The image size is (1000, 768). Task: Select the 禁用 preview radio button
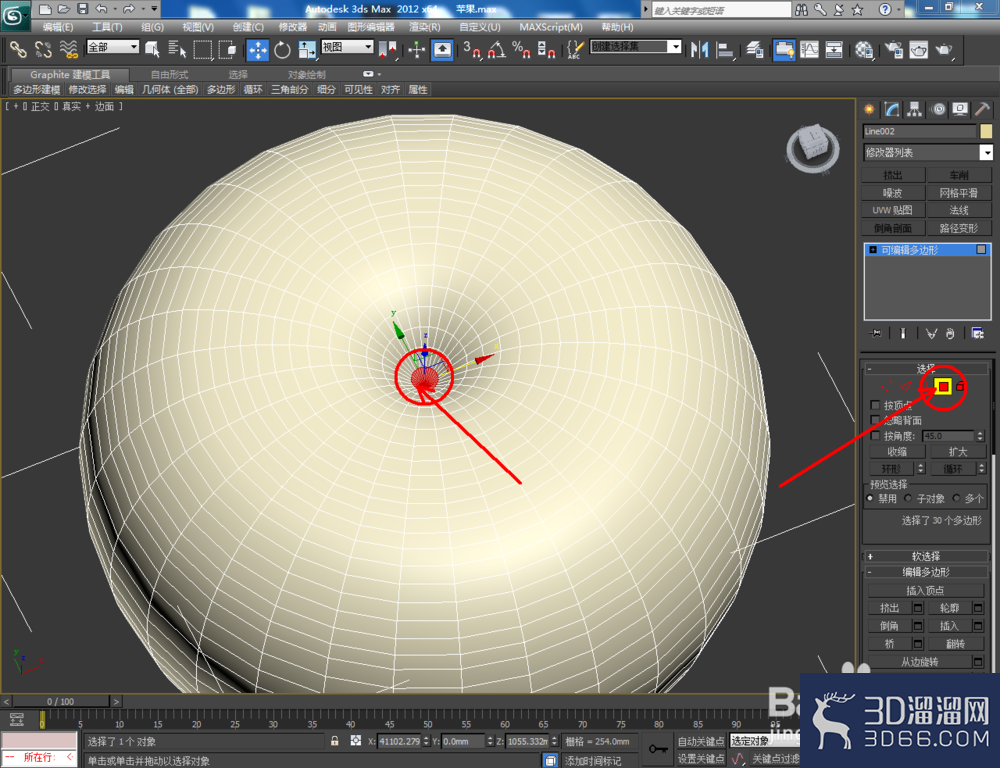(870, 498)
